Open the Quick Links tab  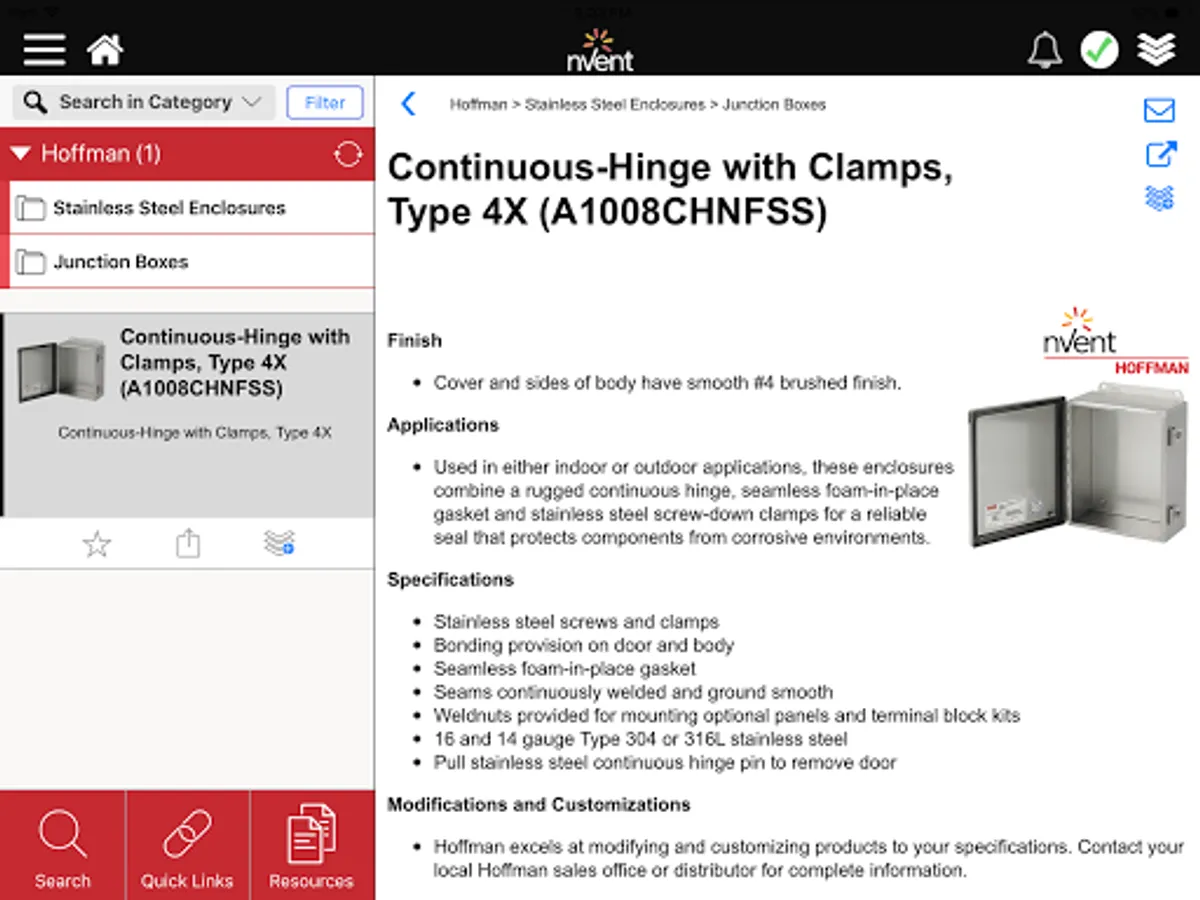[x=187, y=846]
